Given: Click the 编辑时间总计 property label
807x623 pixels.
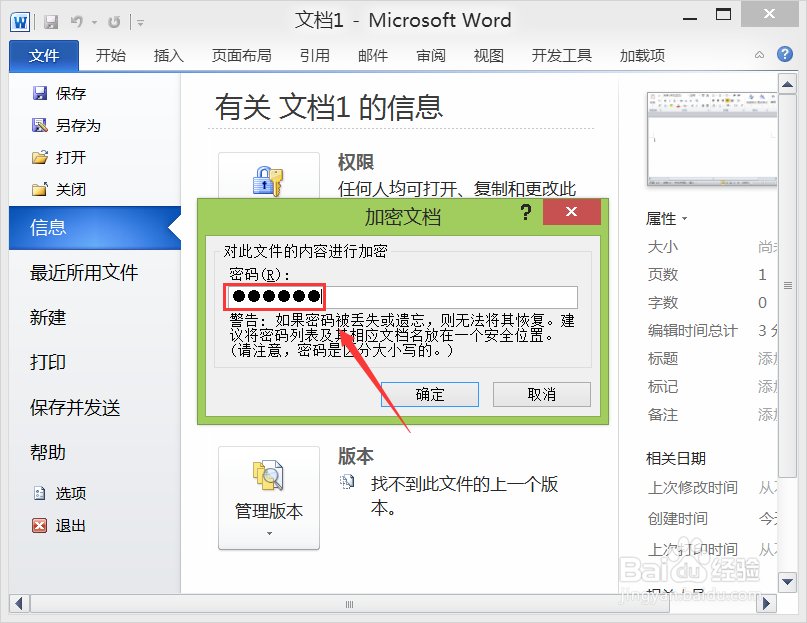Looking at the screenshot, I should [693, 331].
